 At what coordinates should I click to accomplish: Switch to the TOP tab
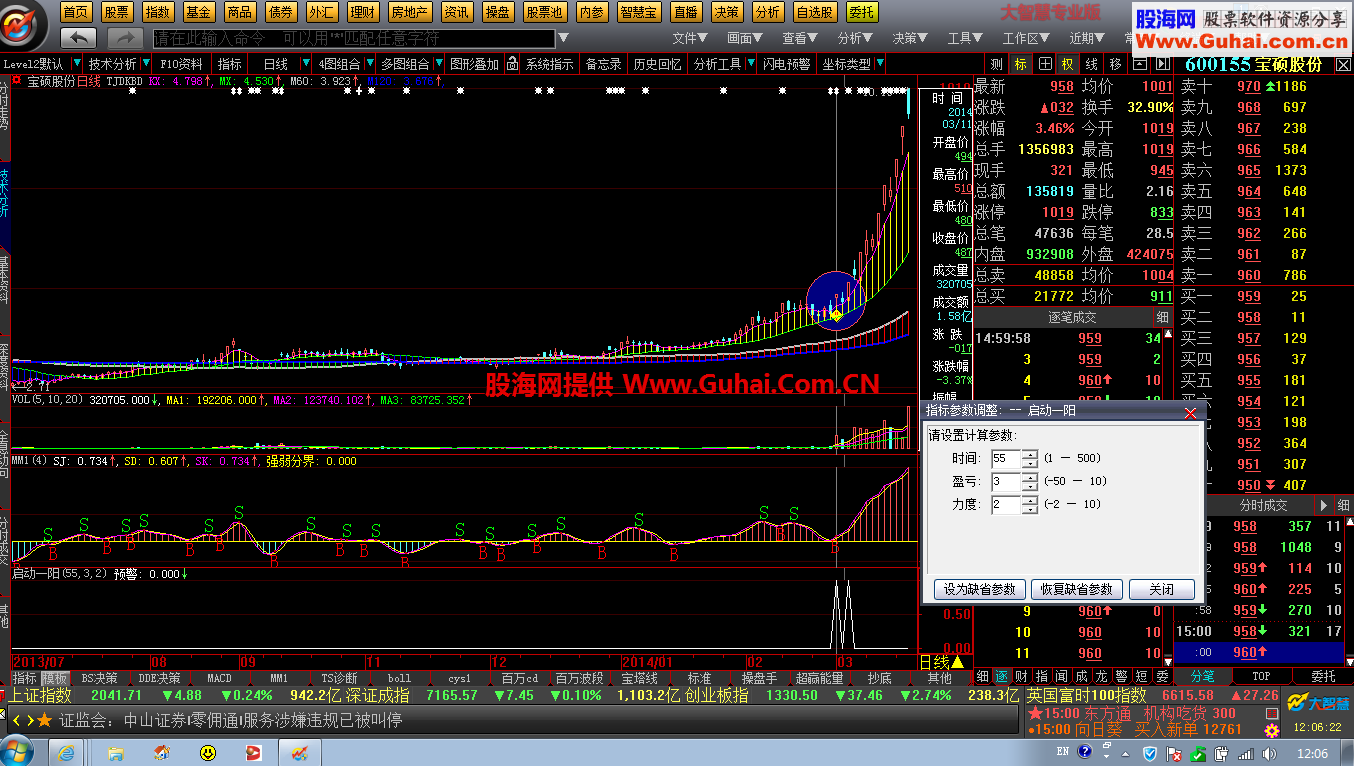[x=1261, y=677]
